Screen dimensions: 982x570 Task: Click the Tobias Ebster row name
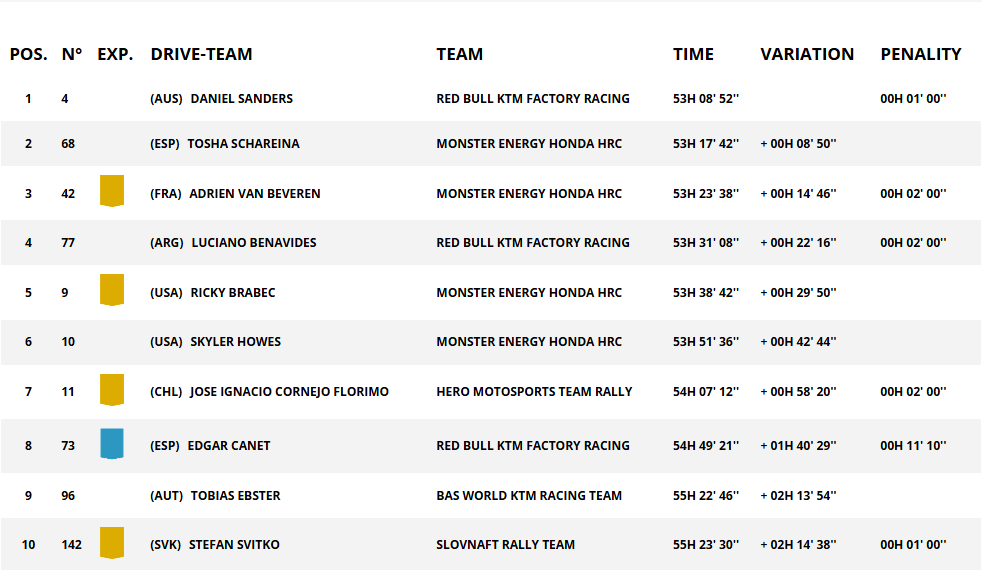(235, 496)
